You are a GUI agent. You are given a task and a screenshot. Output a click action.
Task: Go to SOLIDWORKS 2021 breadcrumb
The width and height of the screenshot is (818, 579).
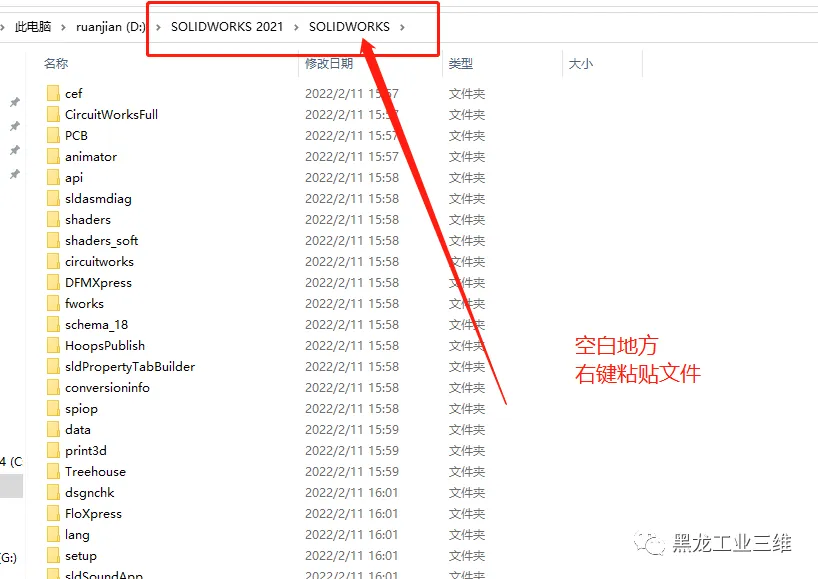click(x=227, y=27)
